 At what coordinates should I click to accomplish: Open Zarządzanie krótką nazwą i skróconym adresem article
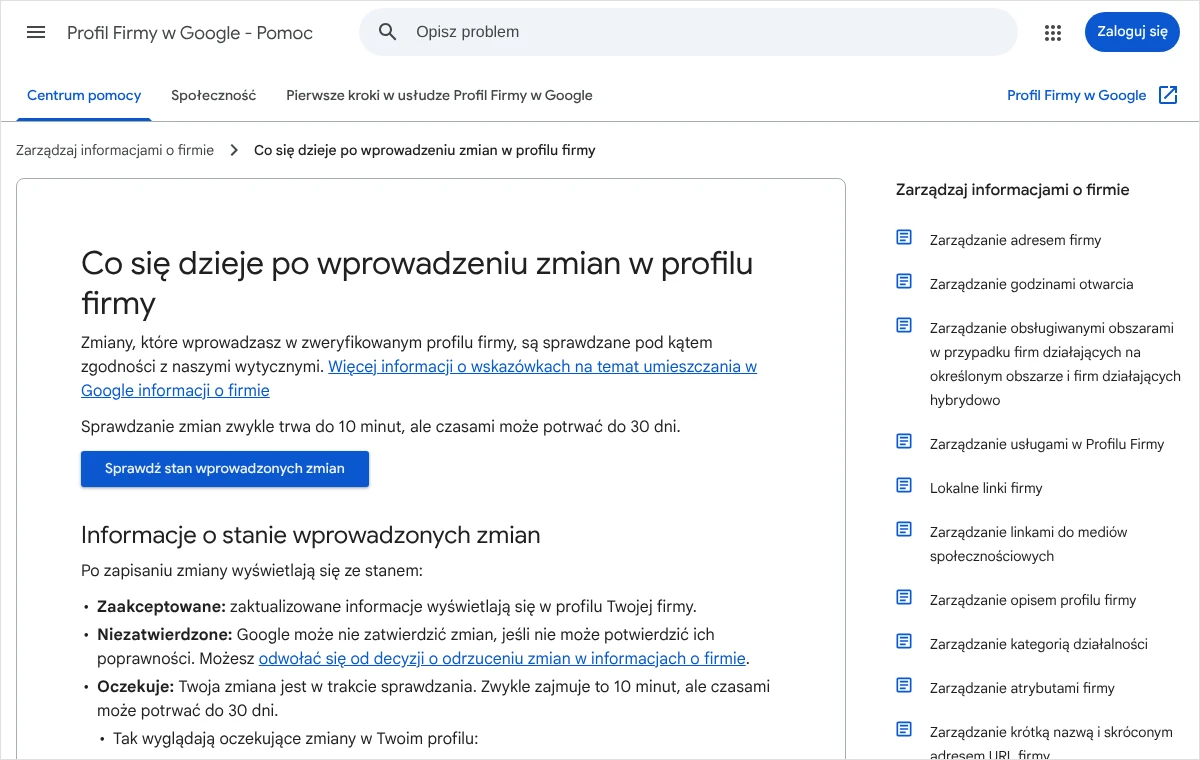tap(1051, 743)
